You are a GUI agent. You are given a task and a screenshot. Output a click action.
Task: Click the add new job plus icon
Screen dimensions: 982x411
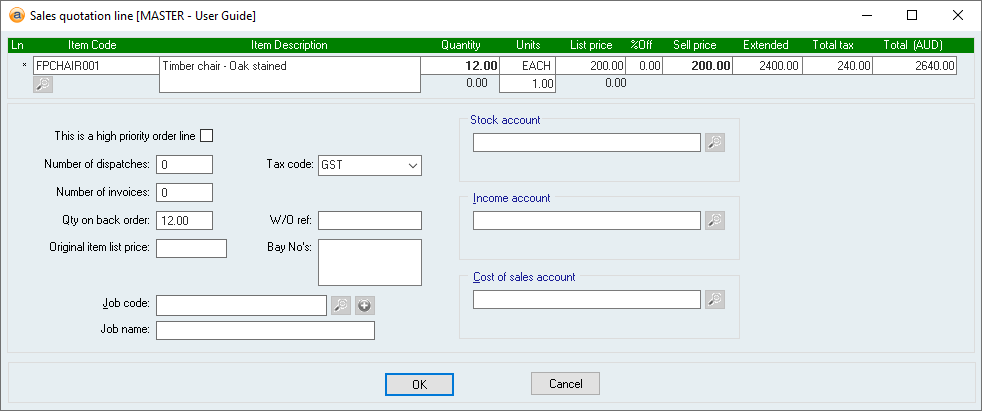pos(365,305)
